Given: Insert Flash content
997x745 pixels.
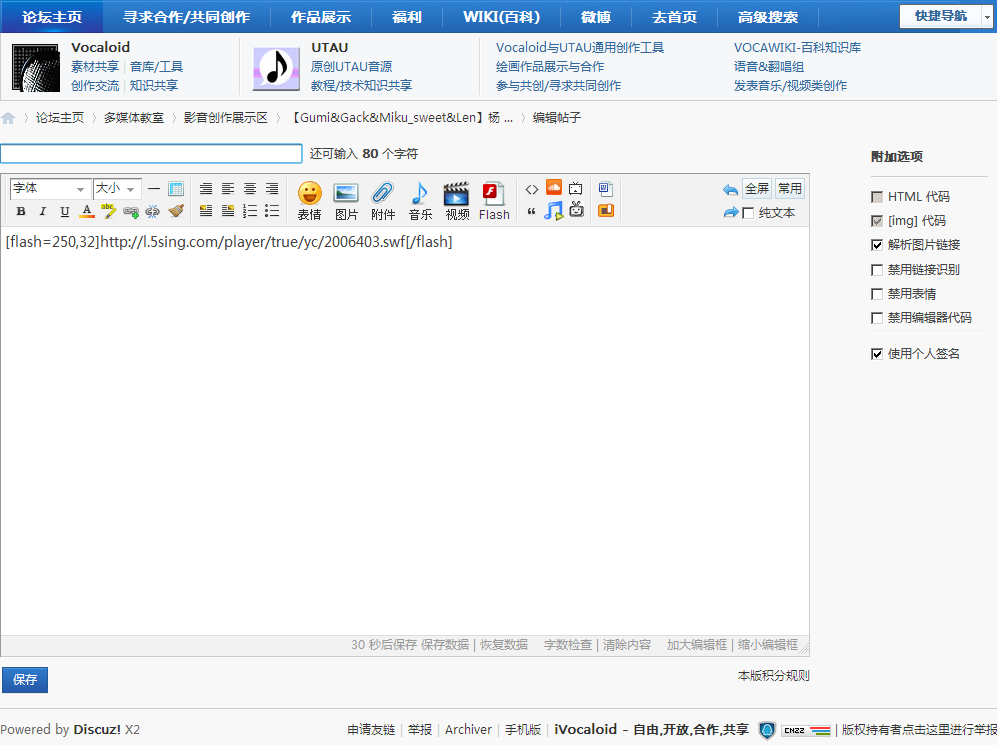Looking at the screenshot, I should [x=494, y=201].
